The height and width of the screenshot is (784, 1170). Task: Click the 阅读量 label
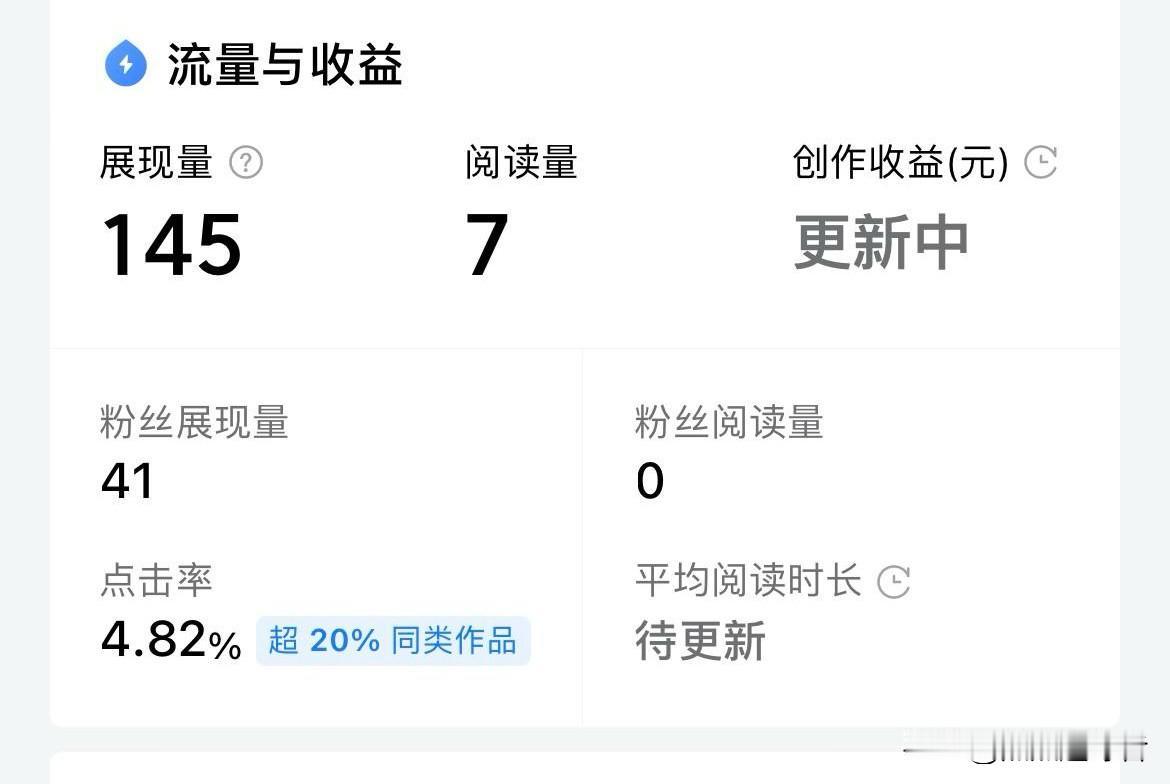(x=522, y=162)
